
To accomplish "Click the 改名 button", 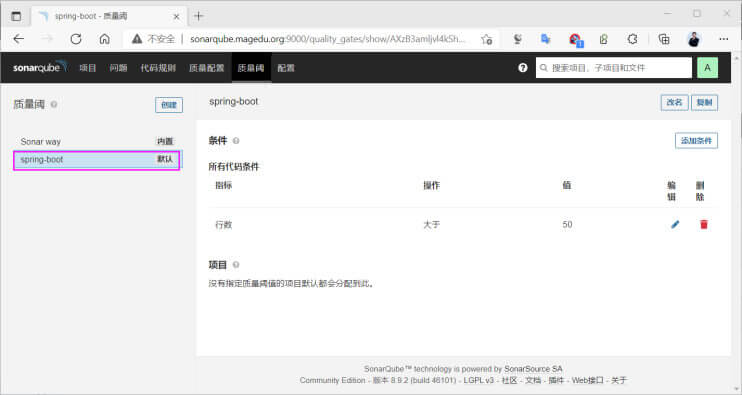I will coord(674,103).
